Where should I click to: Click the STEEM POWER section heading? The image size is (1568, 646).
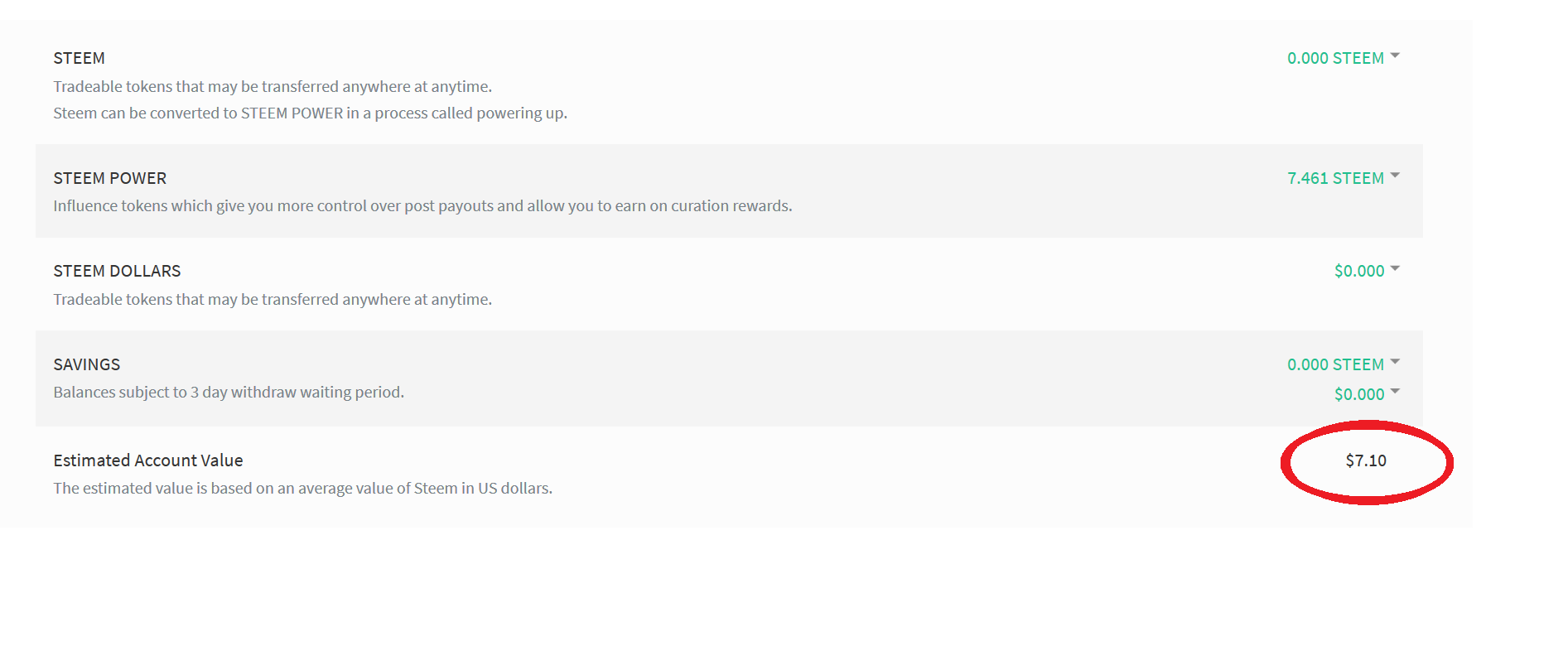click(x=109, y=178)
